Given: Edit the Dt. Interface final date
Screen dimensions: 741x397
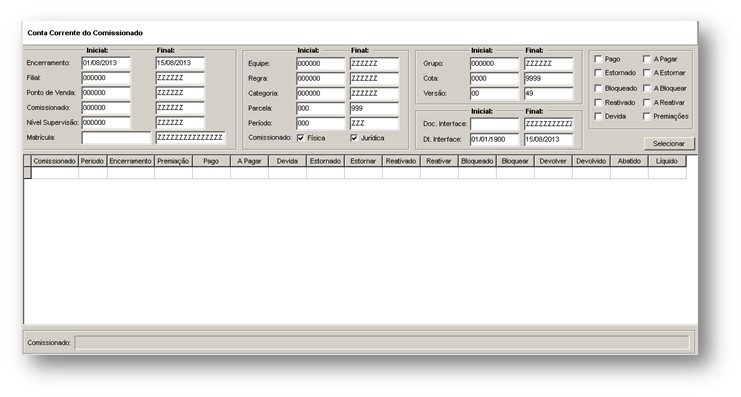Looking at the screenshot, I should pos(549,139).
